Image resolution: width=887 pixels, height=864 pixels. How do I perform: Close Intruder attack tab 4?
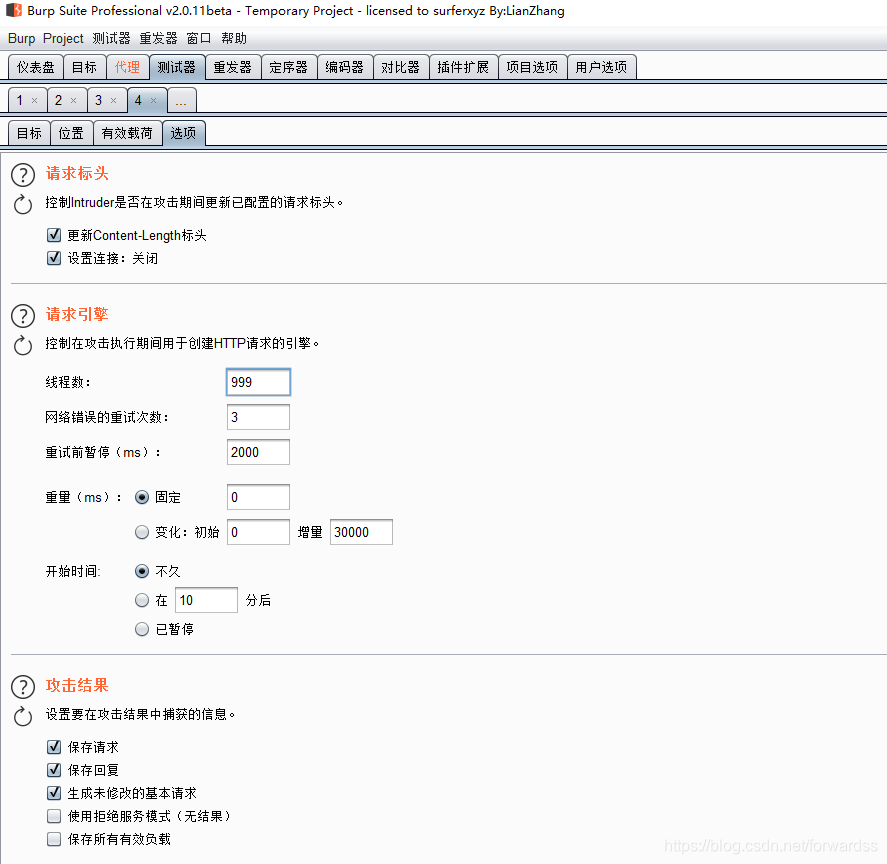coord(153,100)
